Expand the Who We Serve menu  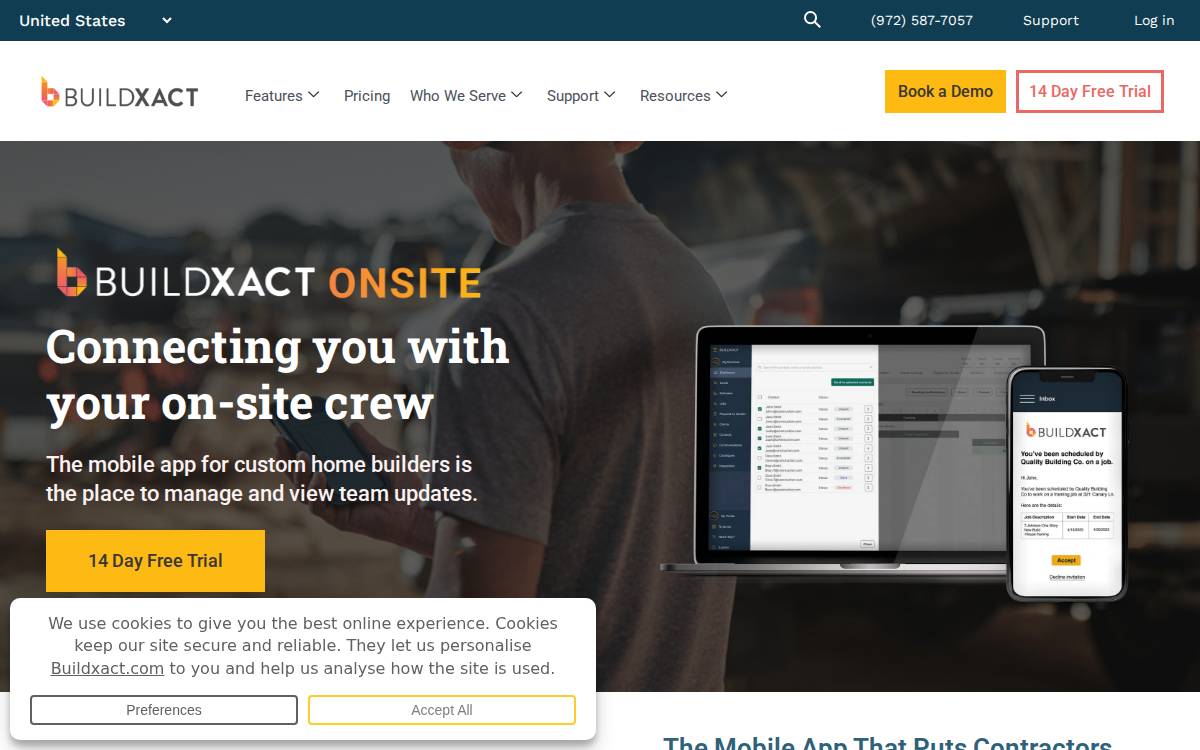pos(466,96)
